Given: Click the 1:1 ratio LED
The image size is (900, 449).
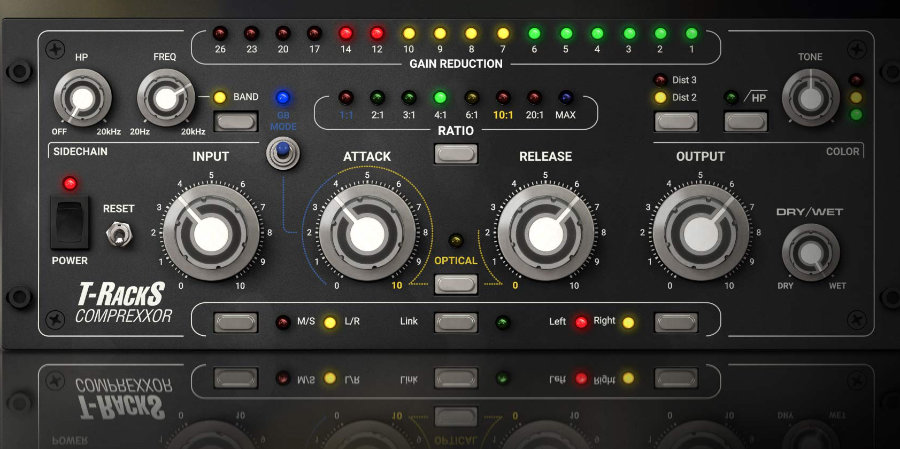Looking at the screenshot, I should 346,97.
